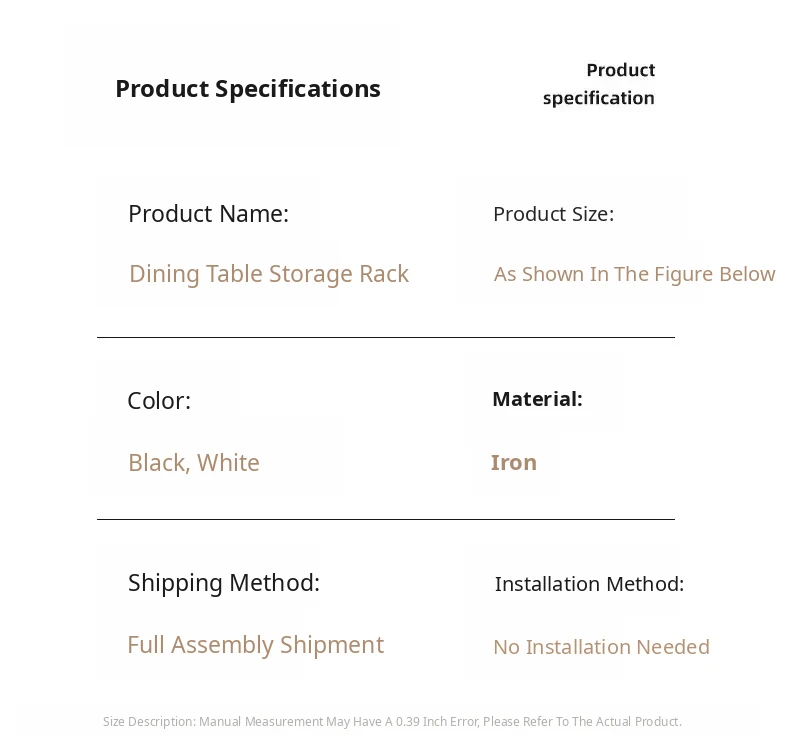Click the "Product Size:" label
Image resolution: width=790 pixels, height=756 pixels.
(553, 214)
